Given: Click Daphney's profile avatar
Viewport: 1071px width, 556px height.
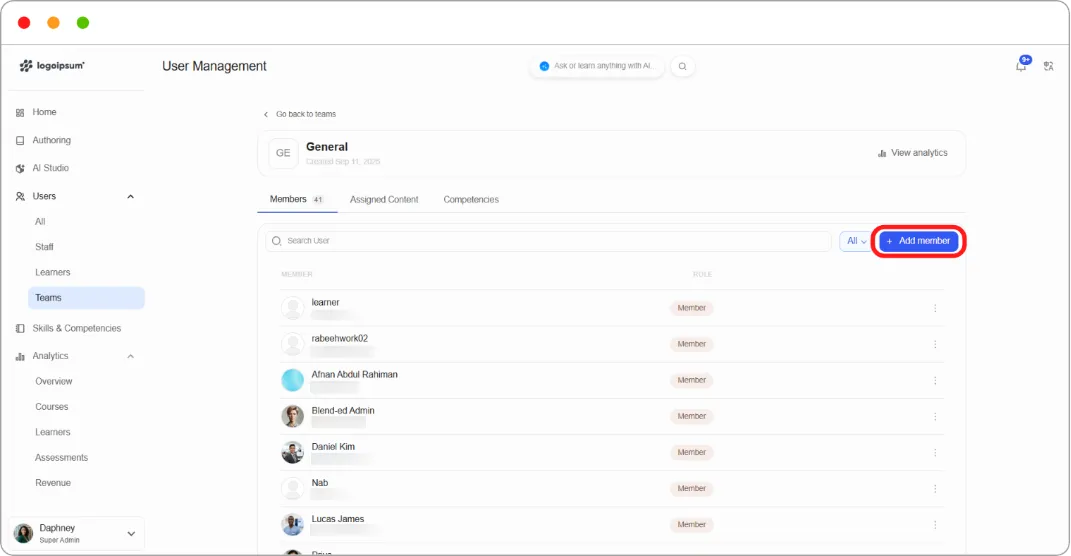Looking at the screenshot, I should (23, 533).
